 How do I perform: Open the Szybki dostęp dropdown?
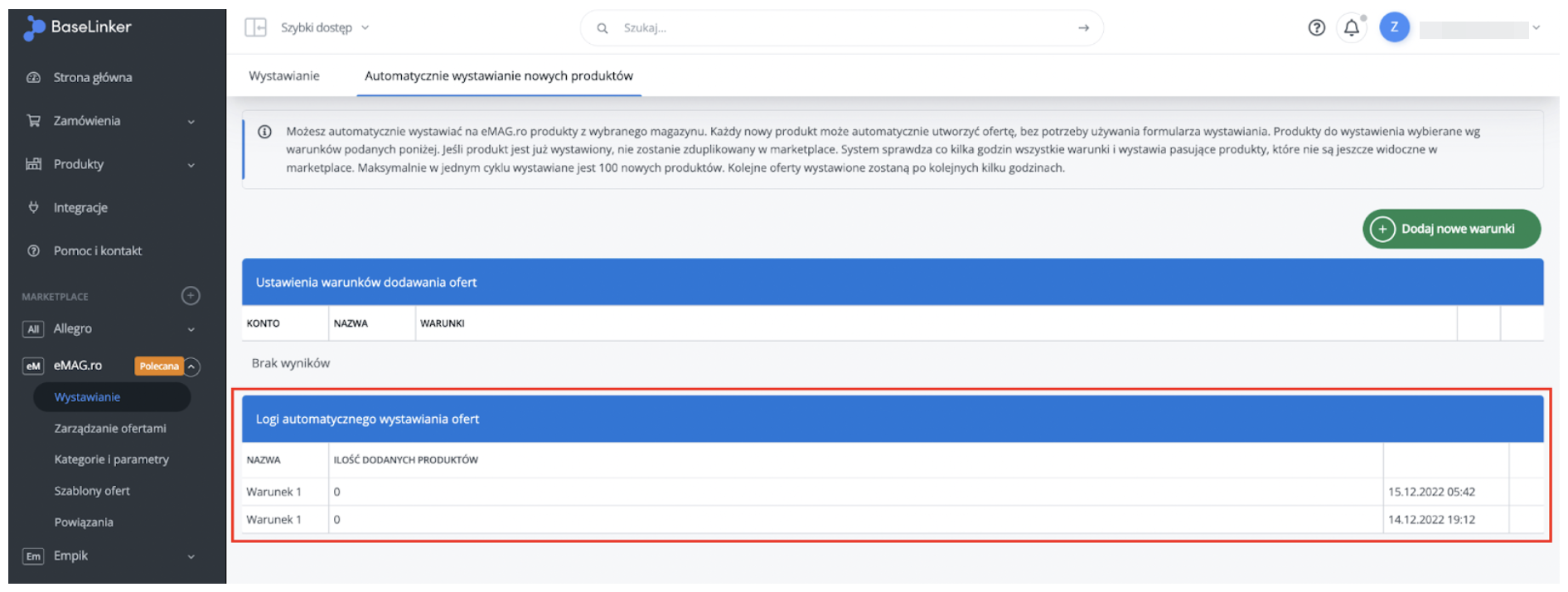[x=325, y=27]
